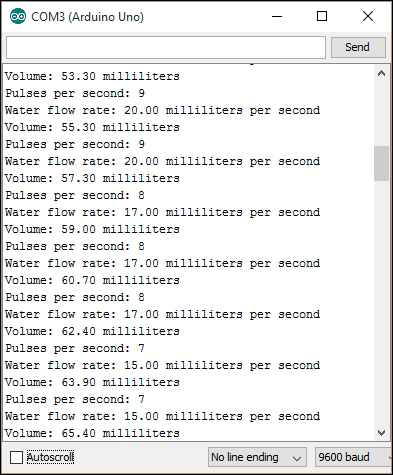This screenshot has width=393, height=475.
Task: Open the No line ending dropdown
Action: 257,457
